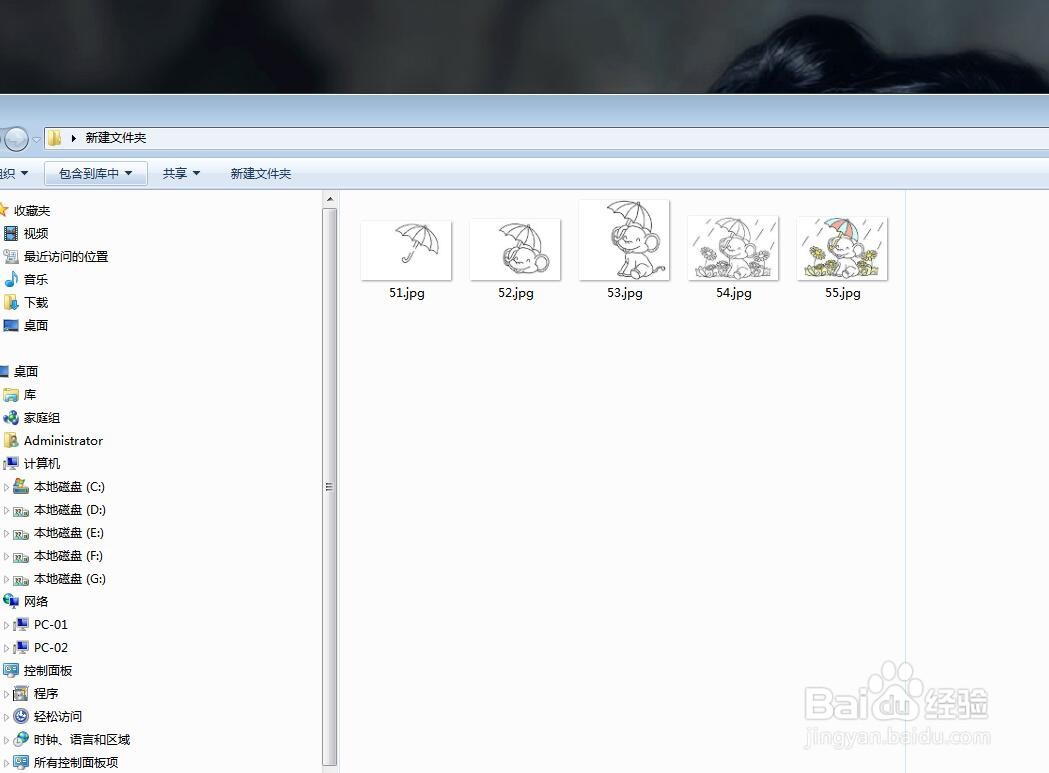Expand PC-01 in the navigation pane
Image resolution: width=1049 pixels, height=773 pixels.
pos(8,624)
